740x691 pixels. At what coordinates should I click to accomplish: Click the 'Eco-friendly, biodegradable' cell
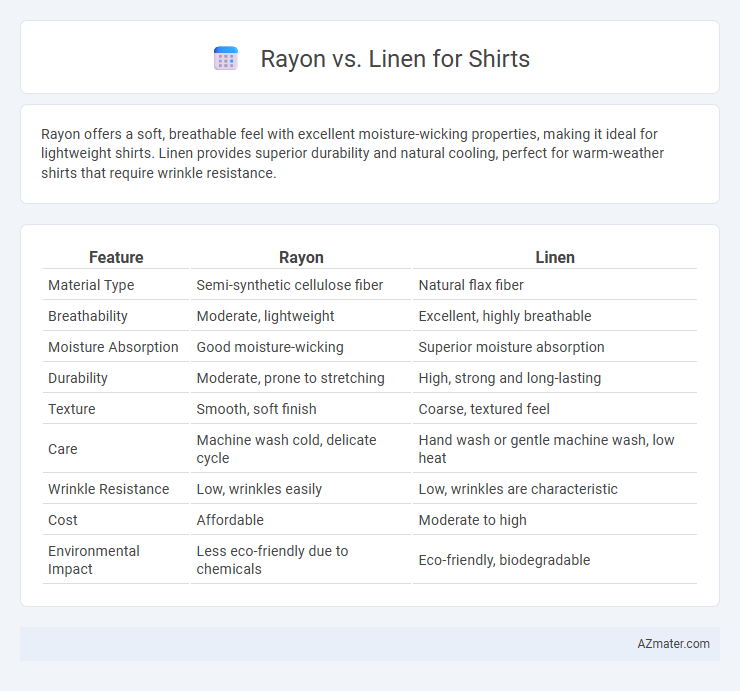[x=555, y=560]
